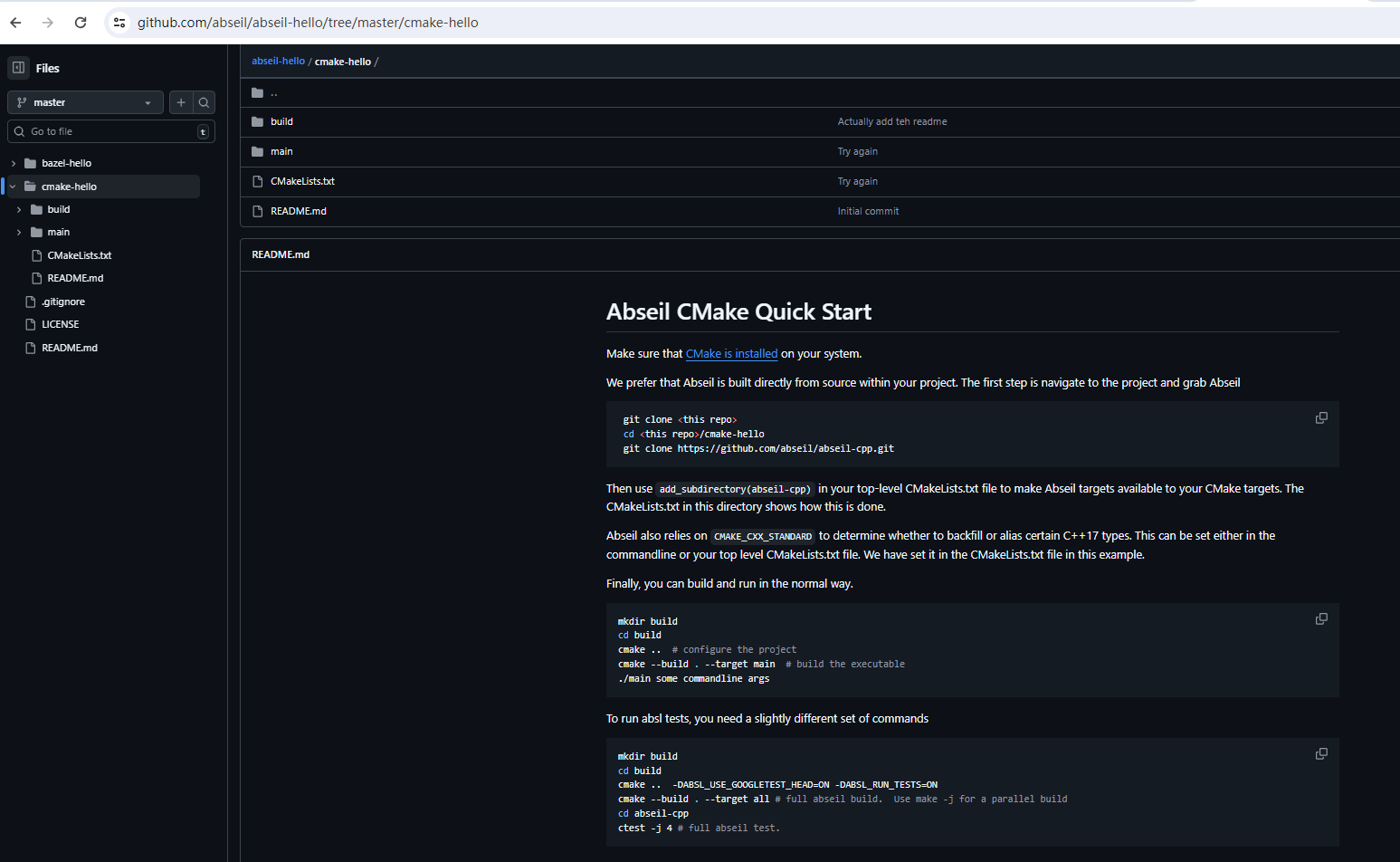Click the build folder icon in listing

(x=258, y=122)
